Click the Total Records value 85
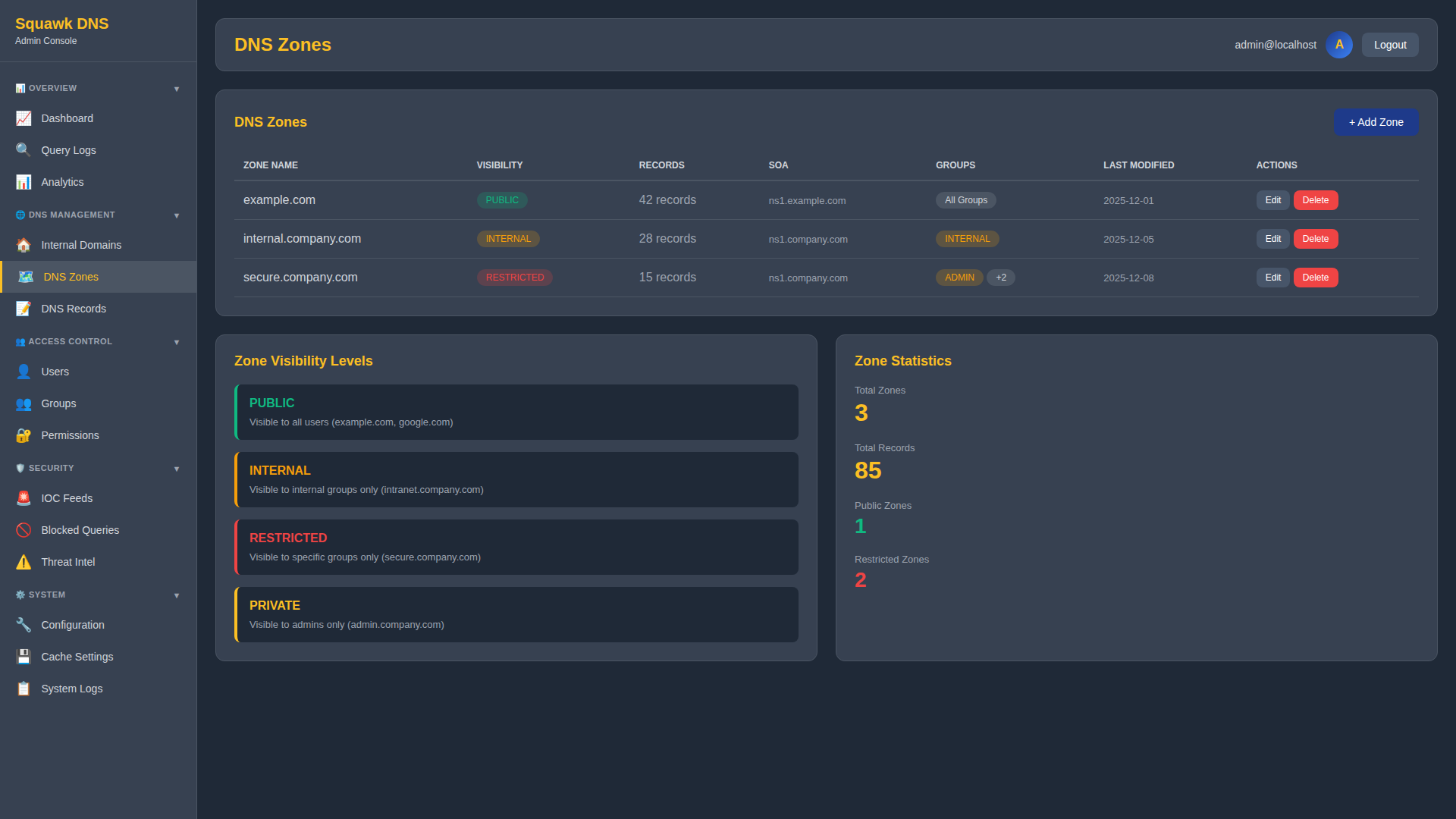Screen dimensions: 1456x819 pos(868,470)
